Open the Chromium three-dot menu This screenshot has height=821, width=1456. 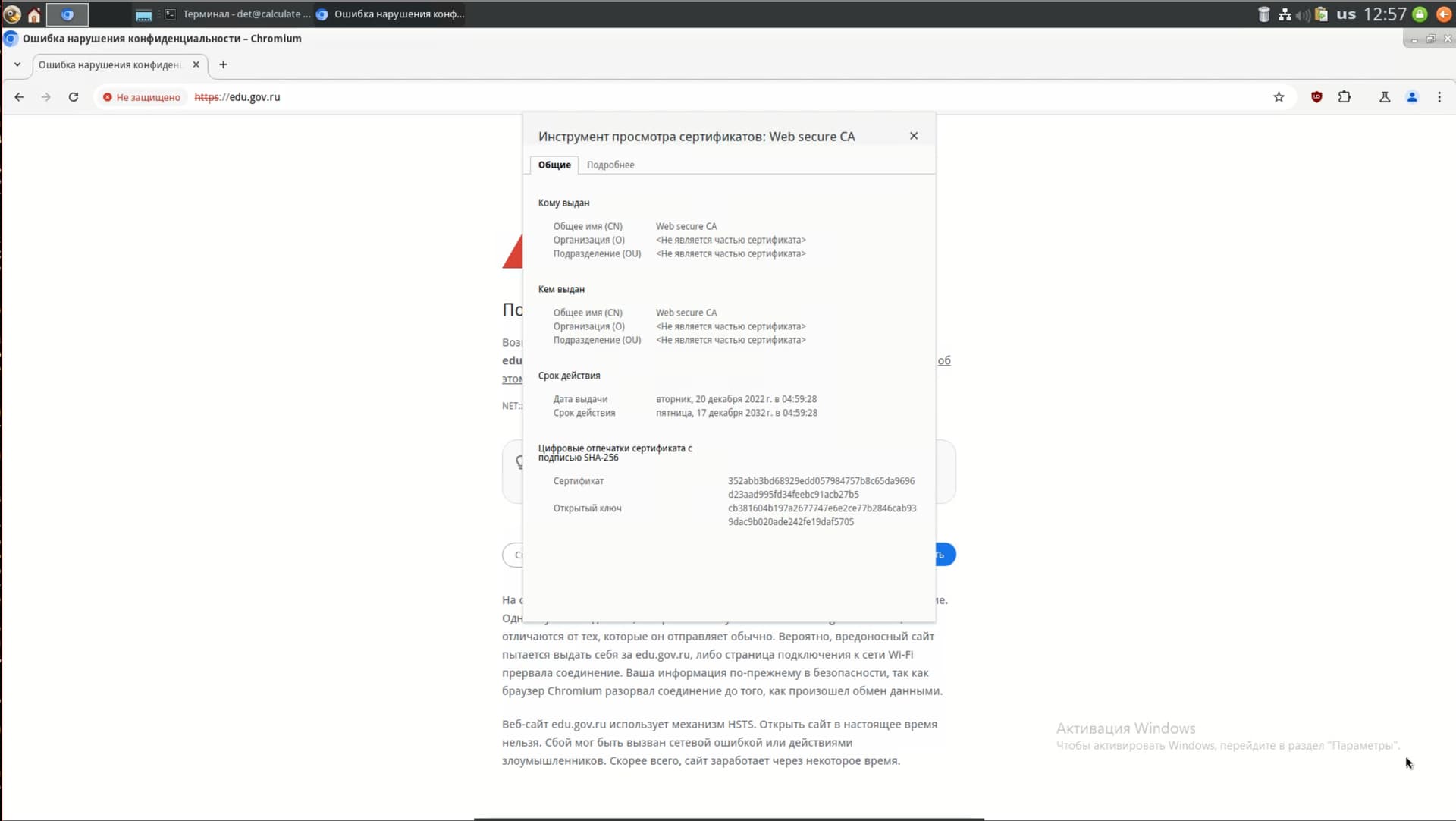tap(1439, 97)
